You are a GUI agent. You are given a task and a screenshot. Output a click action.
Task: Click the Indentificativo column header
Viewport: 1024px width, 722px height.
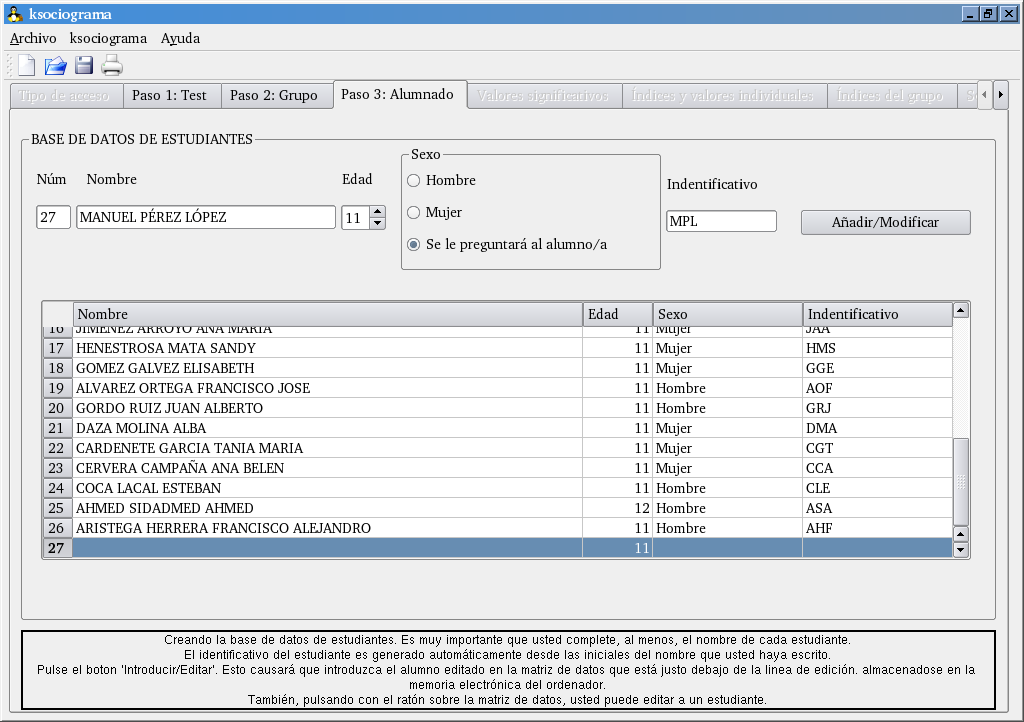(x=878, y=314)
